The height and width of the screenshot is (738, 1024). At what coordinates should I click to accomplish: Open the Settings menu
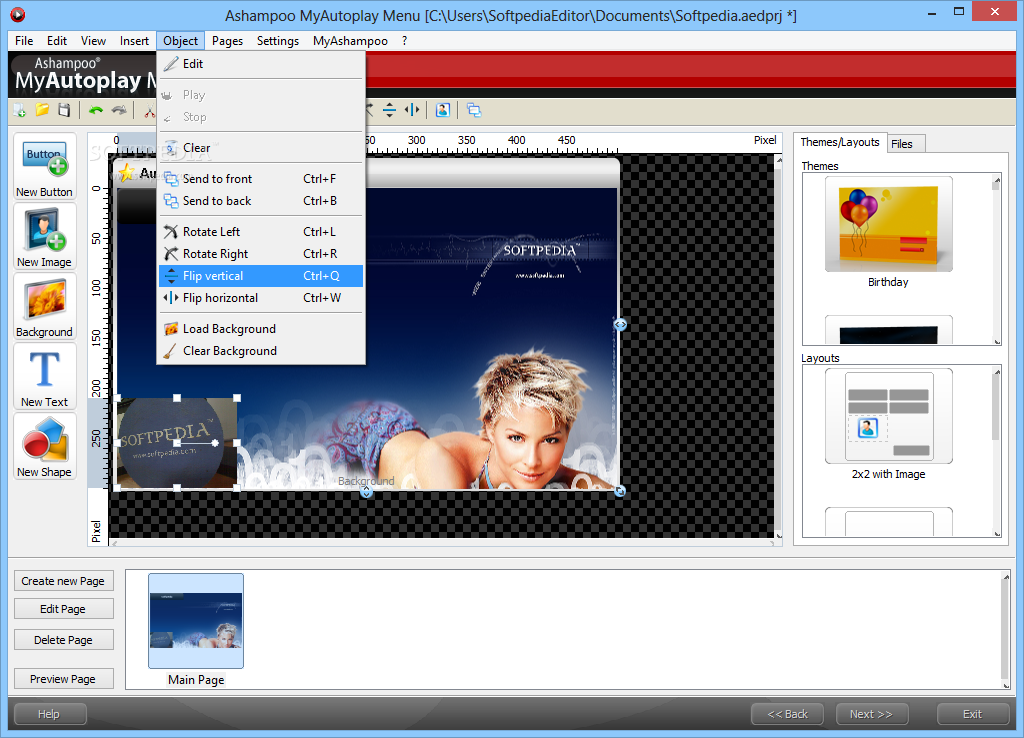click(278, 40)
